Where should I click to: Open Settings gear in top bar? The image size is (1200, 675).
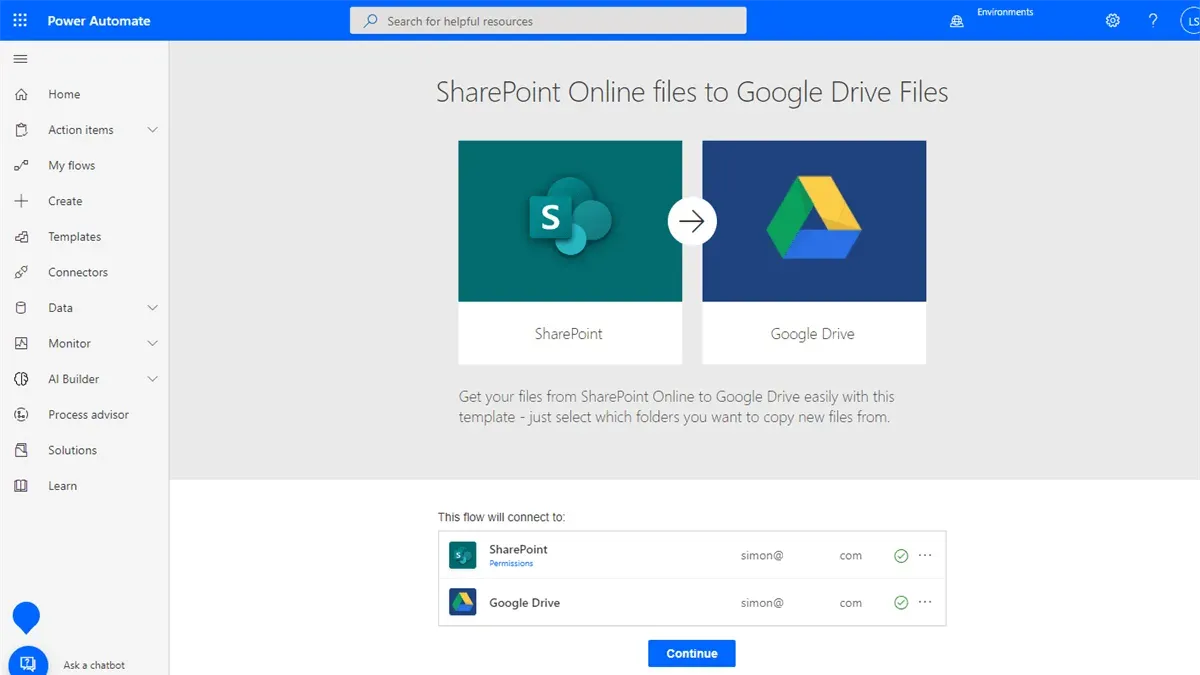pos(1113,20)
